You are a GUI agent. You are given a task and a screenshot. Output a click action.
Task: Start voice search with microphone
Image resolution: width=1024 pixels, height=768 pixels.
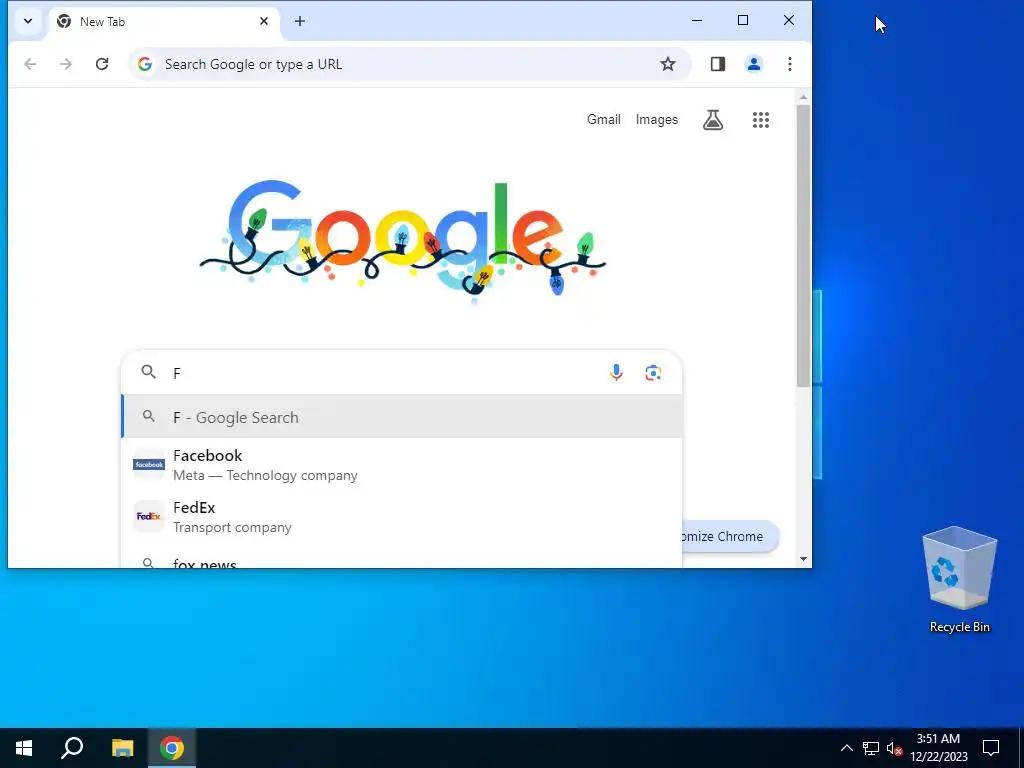pyautogui.click(x=616, y=373)
